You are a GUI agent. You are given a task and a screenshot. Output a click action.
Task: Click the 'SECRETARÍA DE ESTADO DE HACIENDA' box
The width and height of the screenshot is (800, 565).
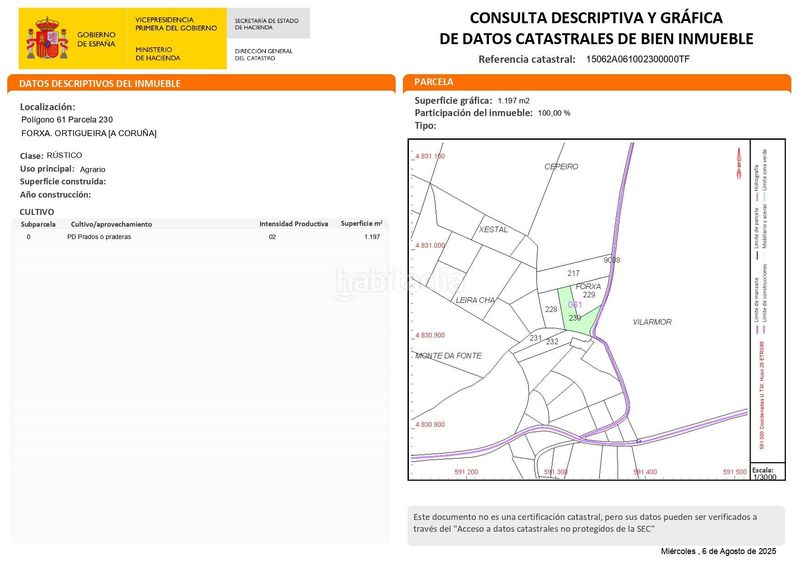tap(268, 23)
